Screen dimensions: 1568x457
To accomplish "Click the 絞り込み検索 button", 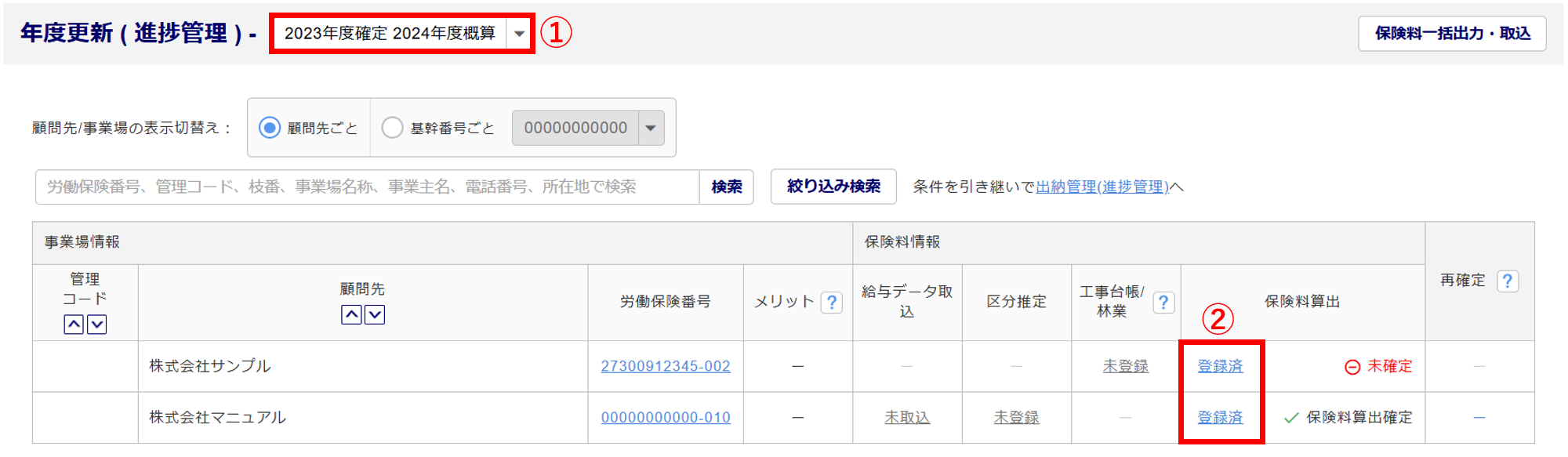I will coord(833,187).
